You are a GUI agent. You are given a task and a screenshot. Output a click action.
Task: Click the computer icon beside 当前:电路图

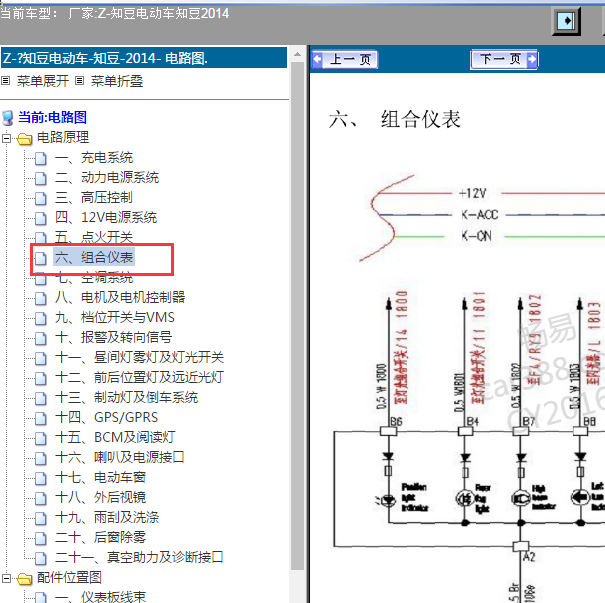pyautogui.click(x=8, y=118)
